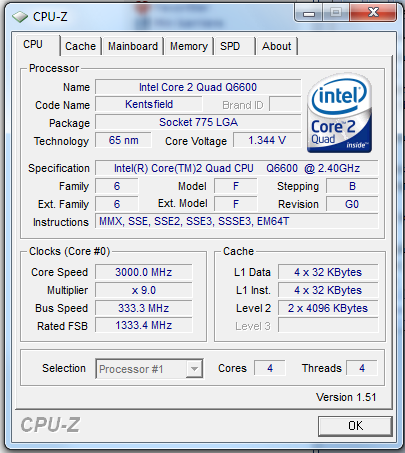Click the Ext. Model value 'F'
The height and width of the screenshot is (453, 405).
[236, 204]
